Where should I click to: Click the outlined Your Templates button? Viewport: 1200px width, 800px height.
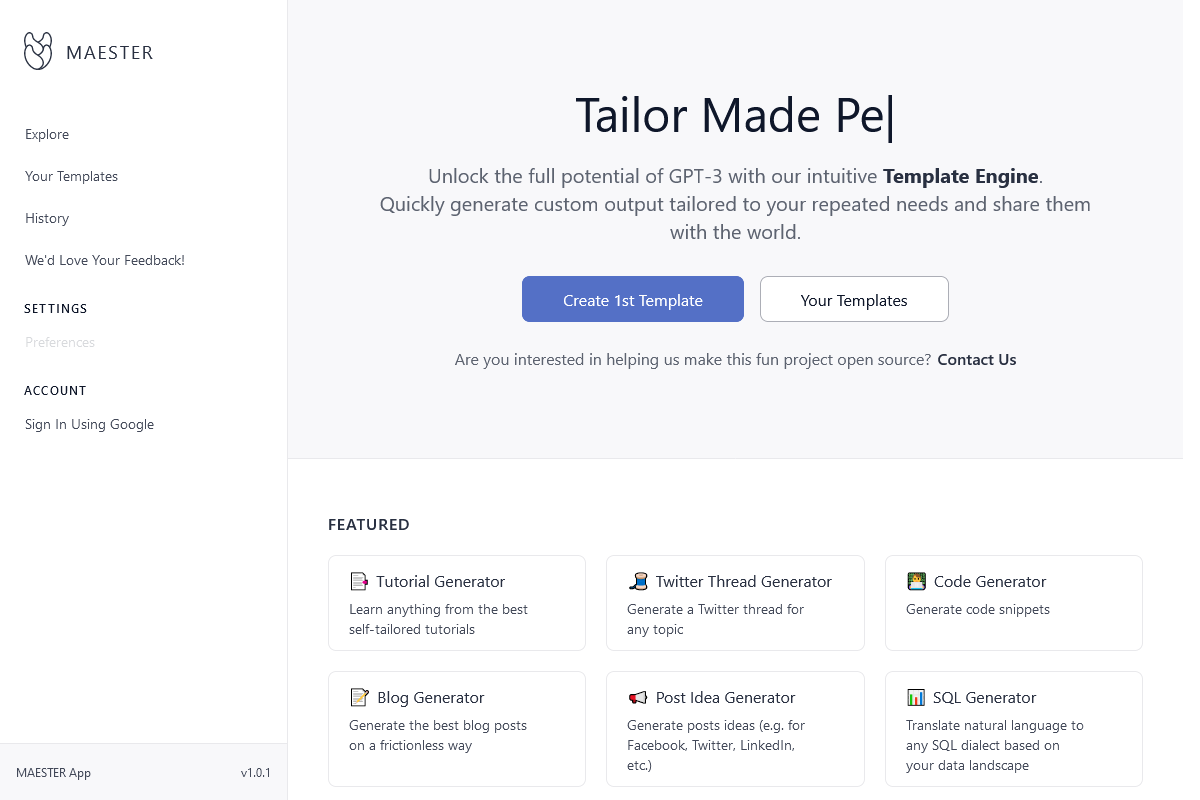(x=854, y=300)
